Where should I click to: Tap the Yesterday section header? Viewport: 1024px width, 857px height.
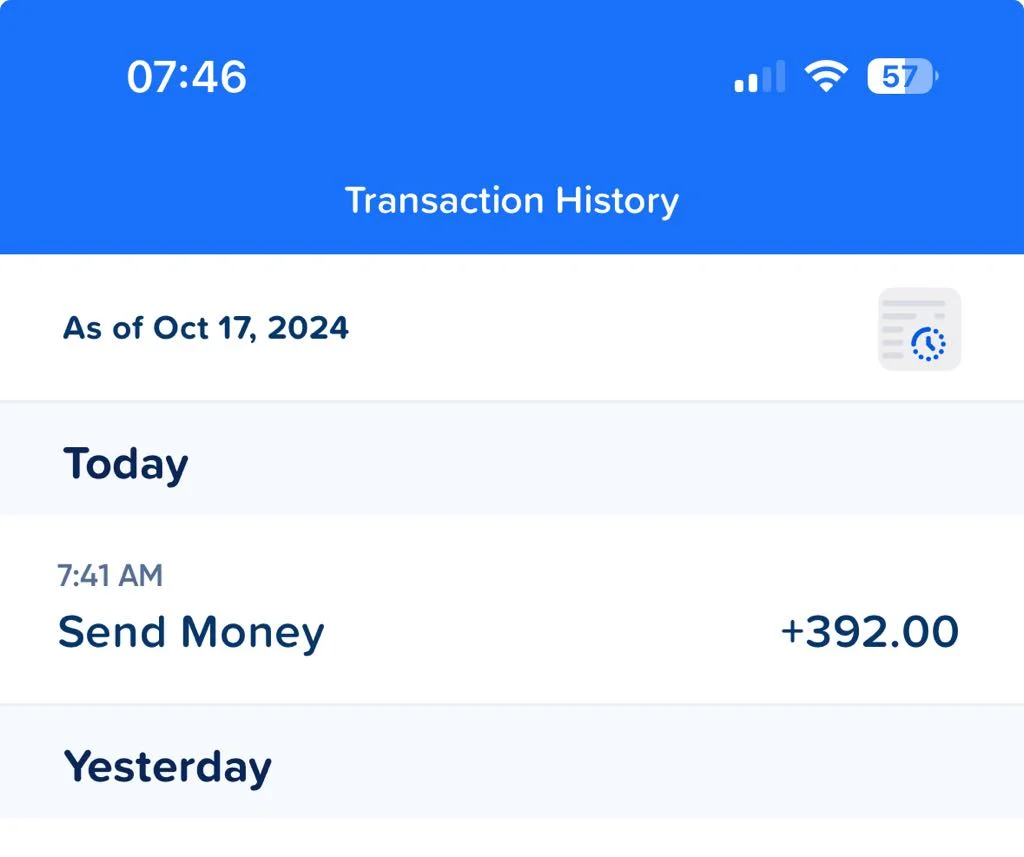point(167,768)
